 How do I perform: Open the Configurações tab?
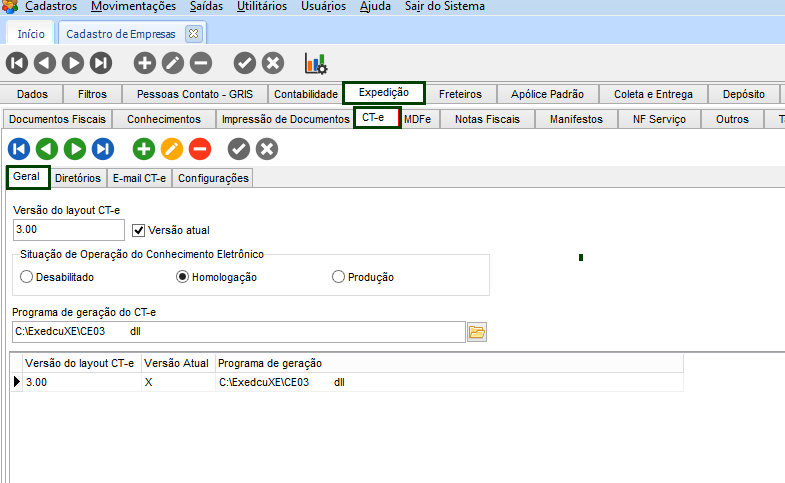click(x=213, y=178)
